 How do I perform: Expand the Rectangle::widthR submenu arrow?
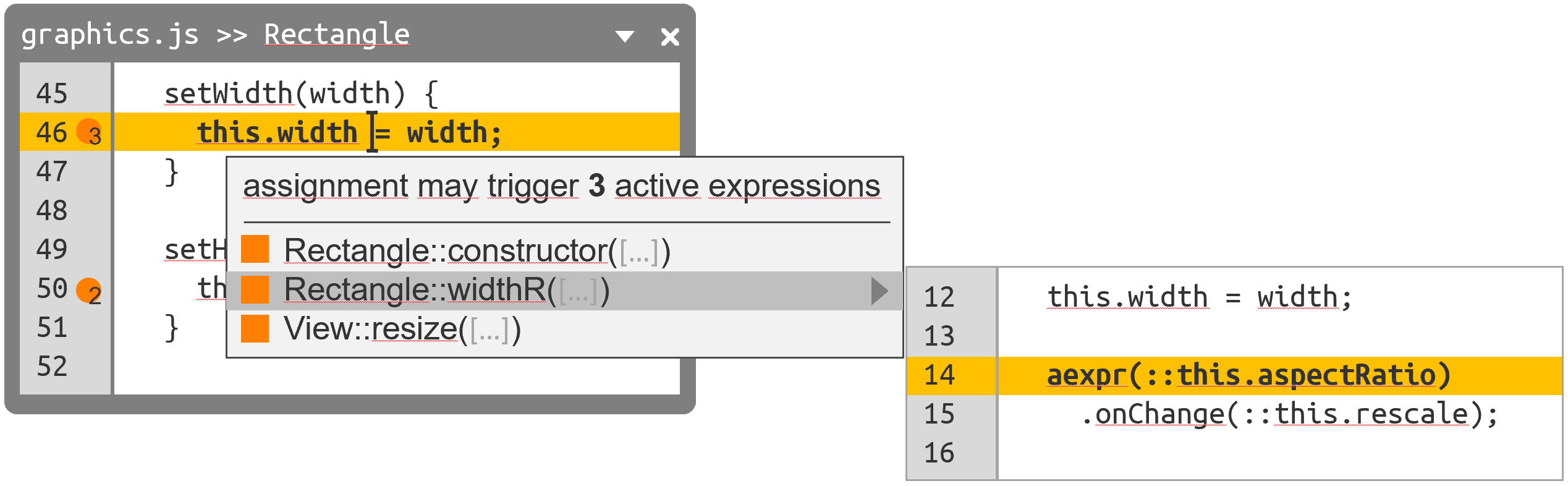tap(879, 291)
